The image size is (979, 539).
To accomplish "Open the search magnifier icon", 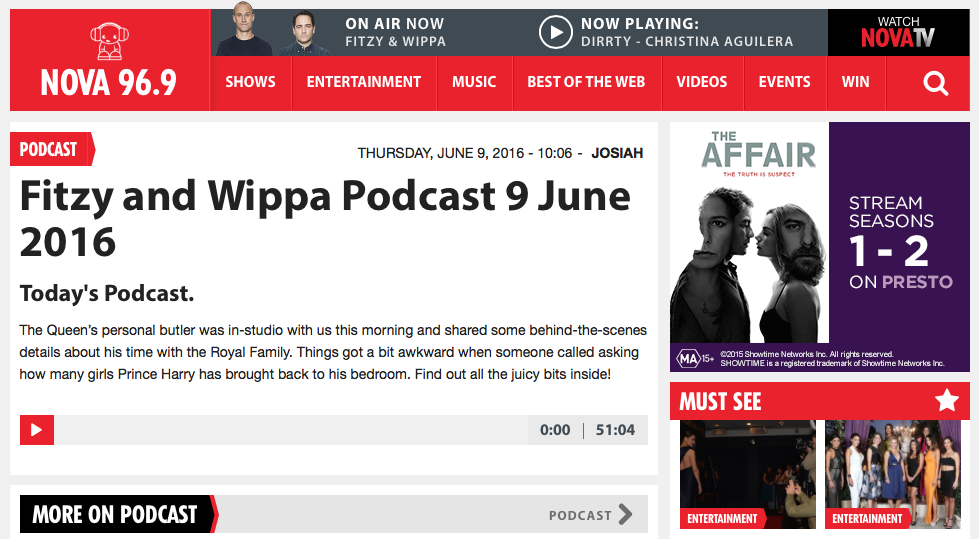I will tap(935, 82).
